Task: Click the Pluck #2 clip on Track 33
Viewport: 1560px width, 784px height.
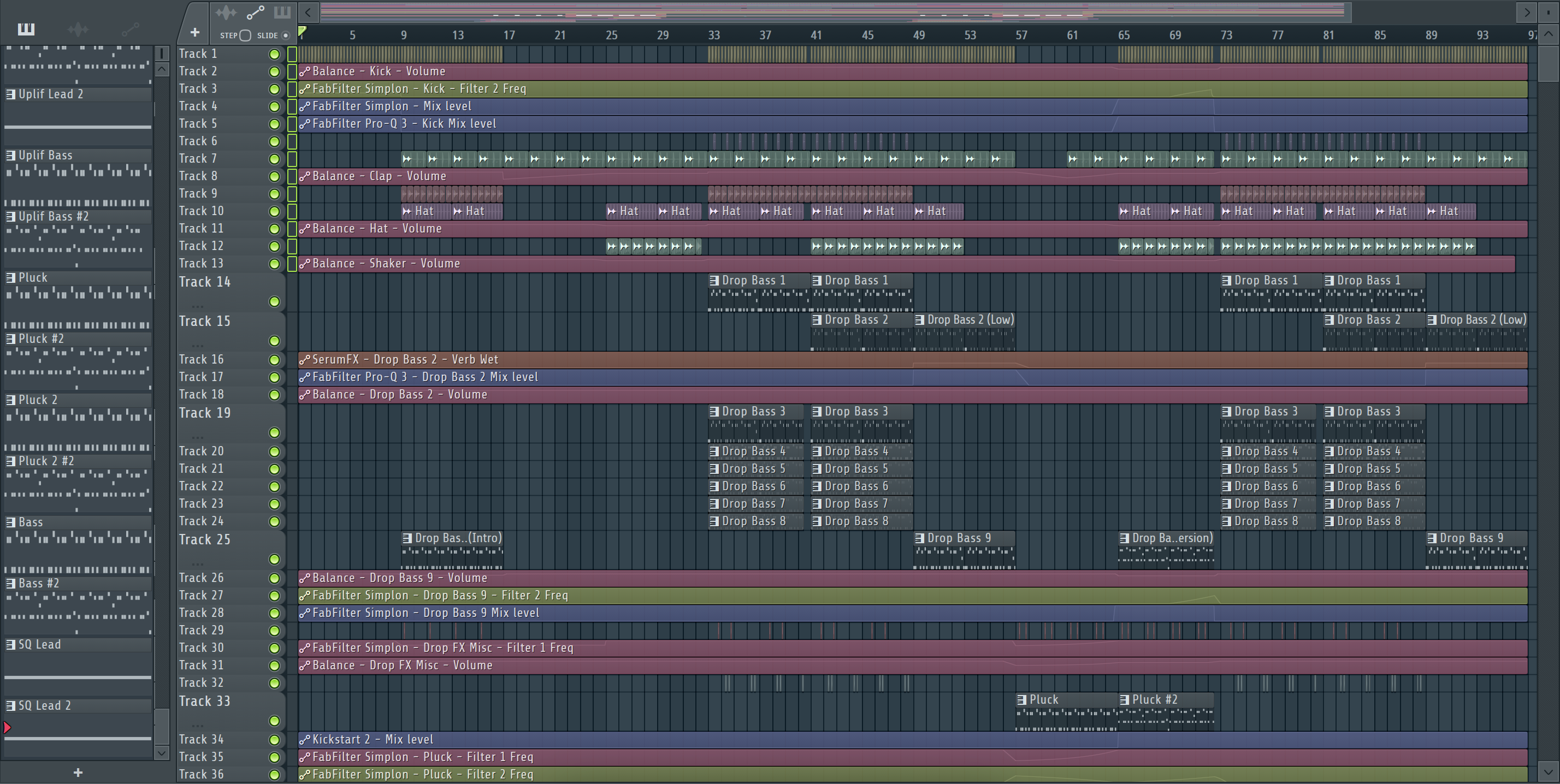Action: (1154, 699)
